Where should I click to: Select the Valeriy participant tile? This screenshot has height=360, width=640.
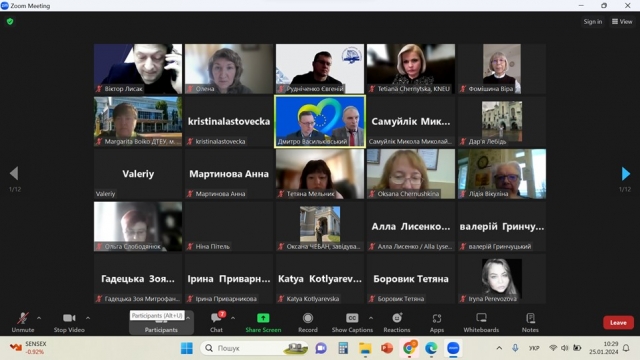click(x=138, y=174)
